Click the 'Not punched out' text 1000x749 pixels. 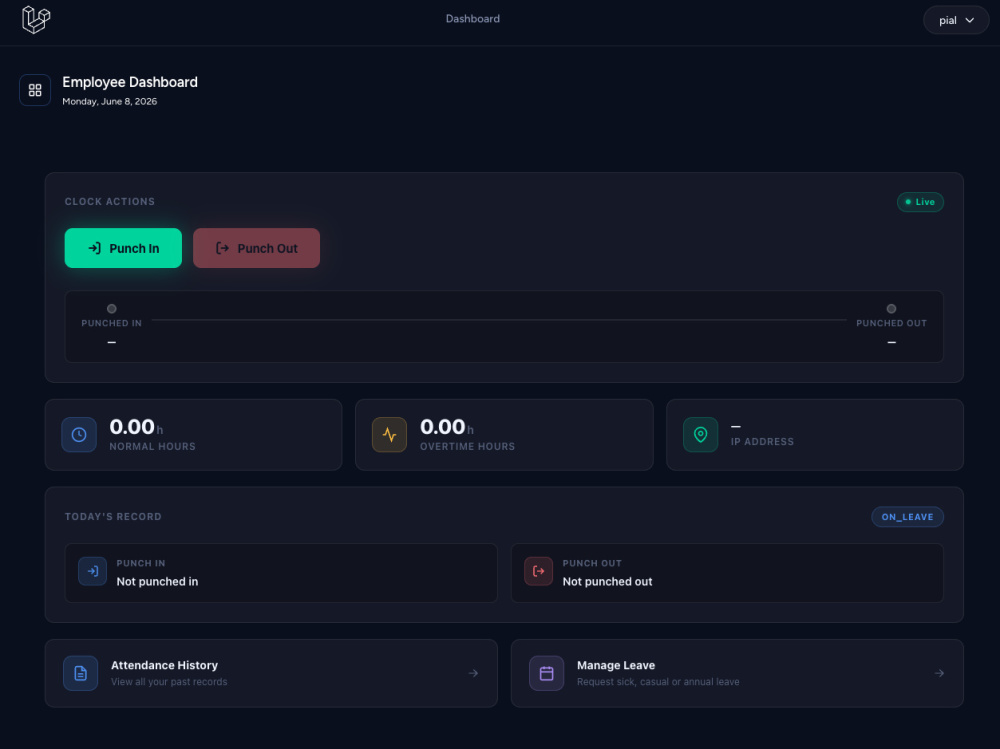click(607, 581)
